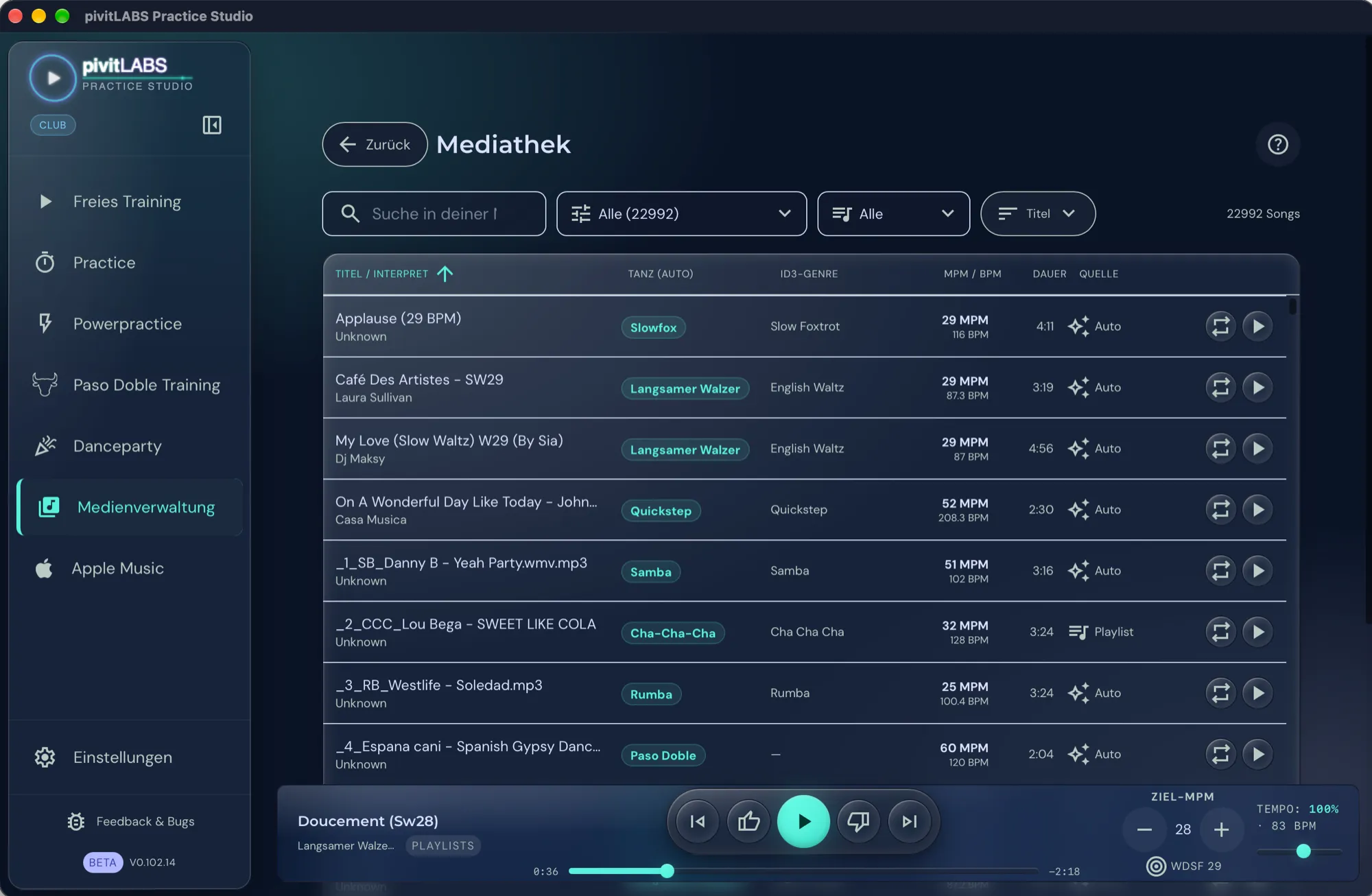Viewport: 1372px width, 896px height.
Task: Select Medienverwaltung in sidebar
Action: pos(130,507)
